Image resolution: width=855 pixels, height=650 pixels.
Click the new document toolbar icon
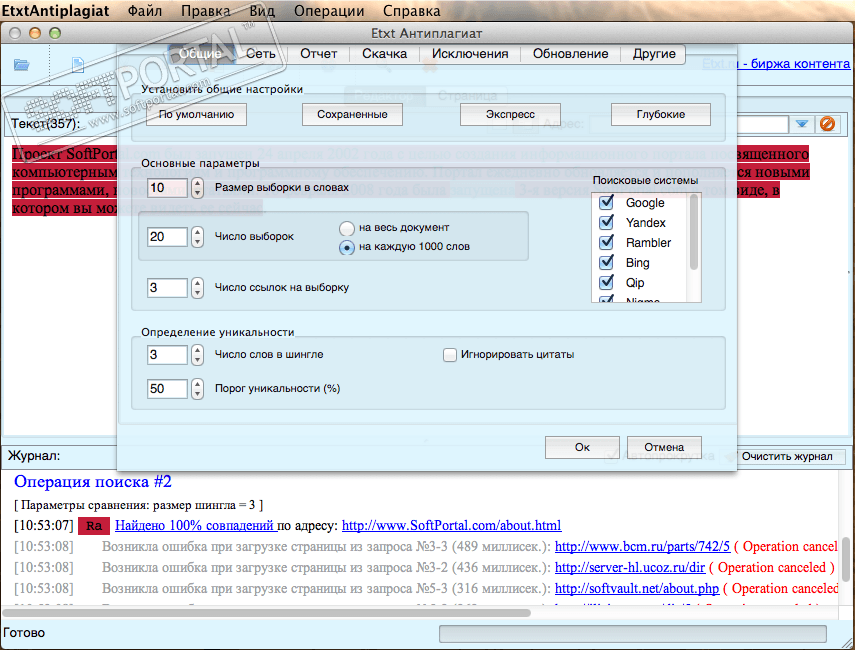78,65
